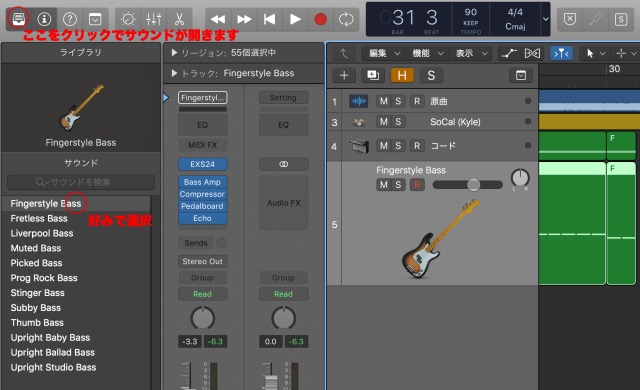Expand the Track Fingerstyle Bass disclosure triangle
640x390 pixels.
click(174, 73)
